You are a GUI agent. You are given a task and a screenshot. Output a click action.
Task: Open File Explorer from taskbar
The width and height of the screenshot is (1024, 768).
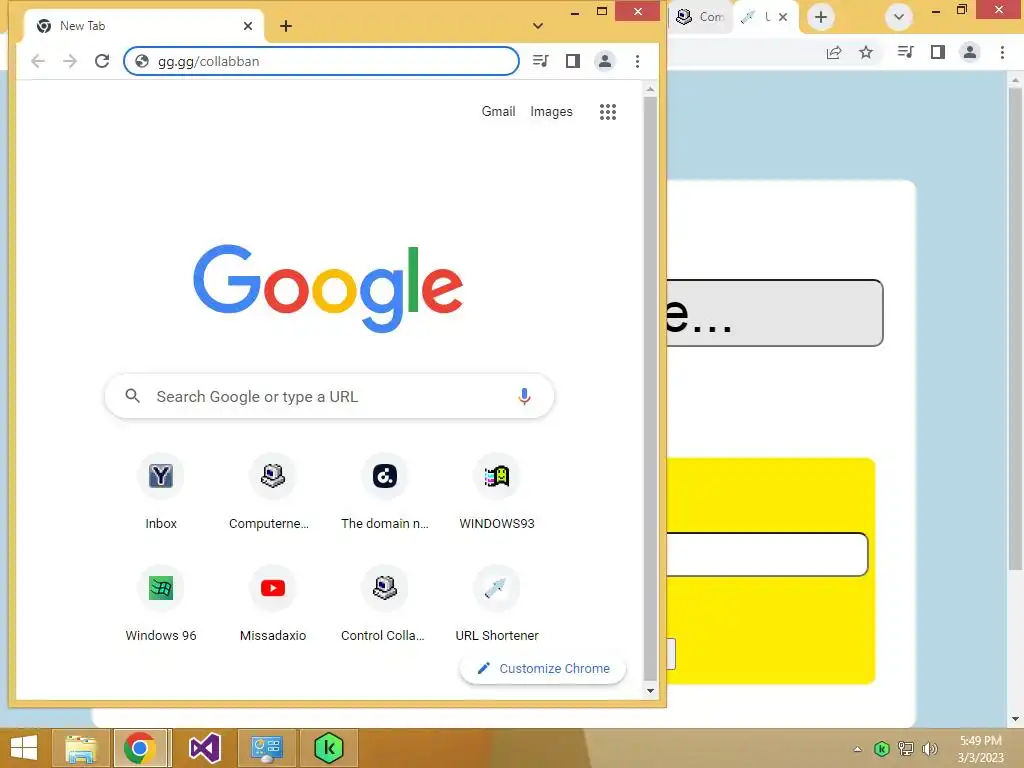click(81, 748)
